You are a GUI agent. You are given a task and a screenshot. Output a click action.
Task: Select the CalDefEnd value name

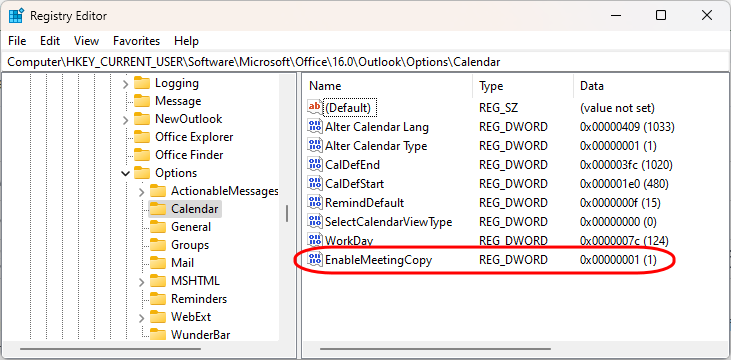[352, 165]
